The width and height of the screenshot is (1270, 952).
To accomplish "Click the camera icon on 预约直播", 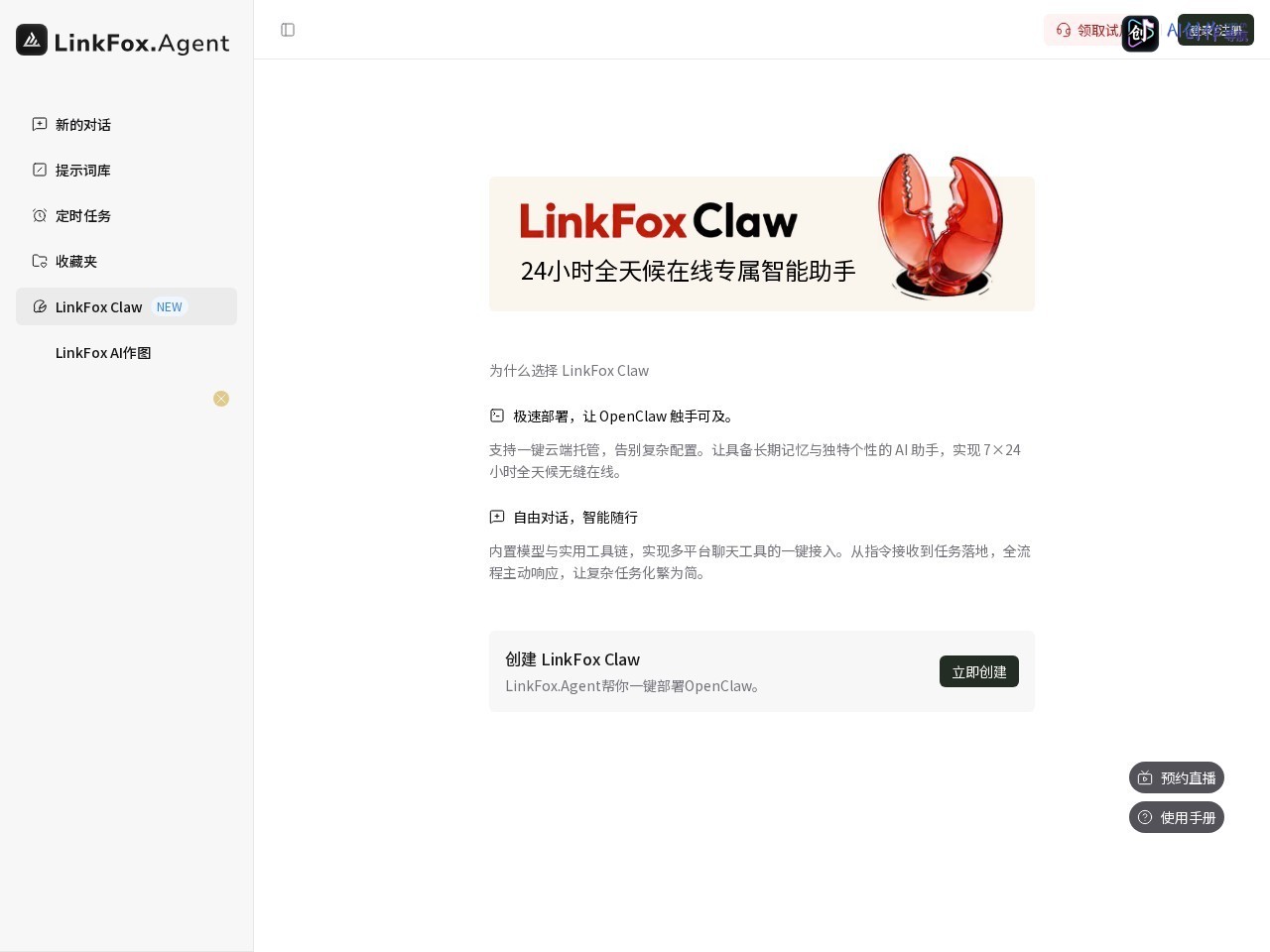I will (1145, 777).
